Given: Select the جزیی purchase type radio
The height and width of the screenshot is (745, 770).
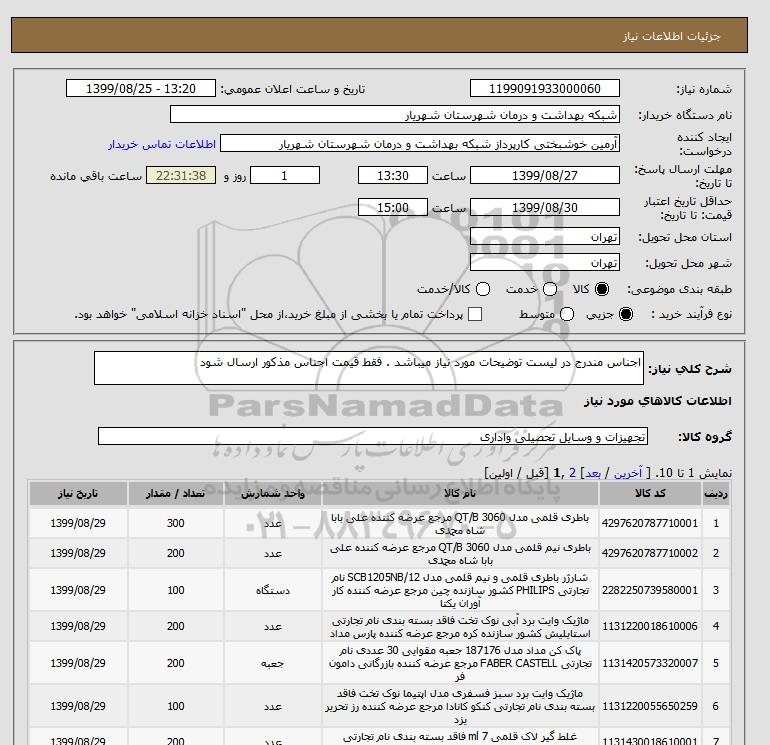Looking at the screenshot, I should pos(626,314).
